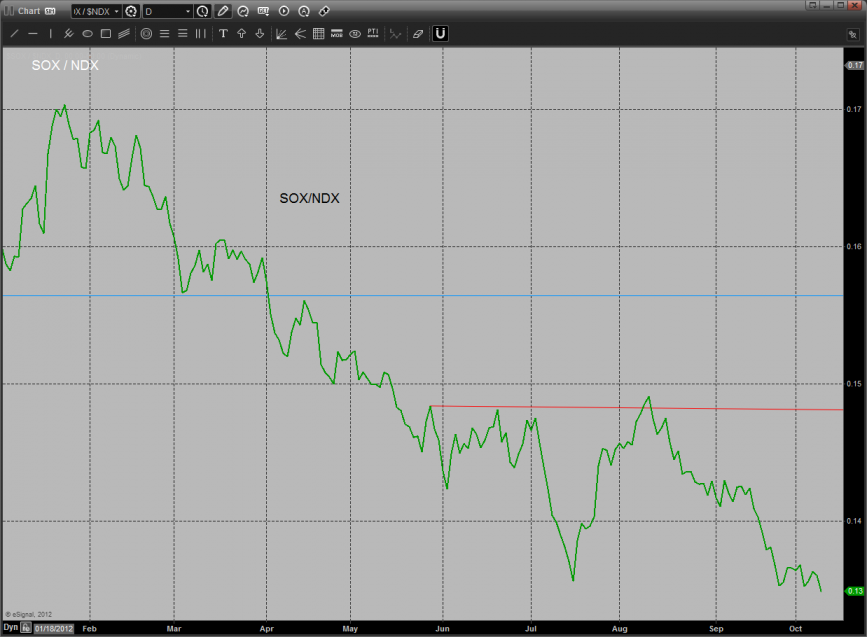Click the SOX/NDX text annotation
Viewport: 867px width, 637px height.
[309, 199]
